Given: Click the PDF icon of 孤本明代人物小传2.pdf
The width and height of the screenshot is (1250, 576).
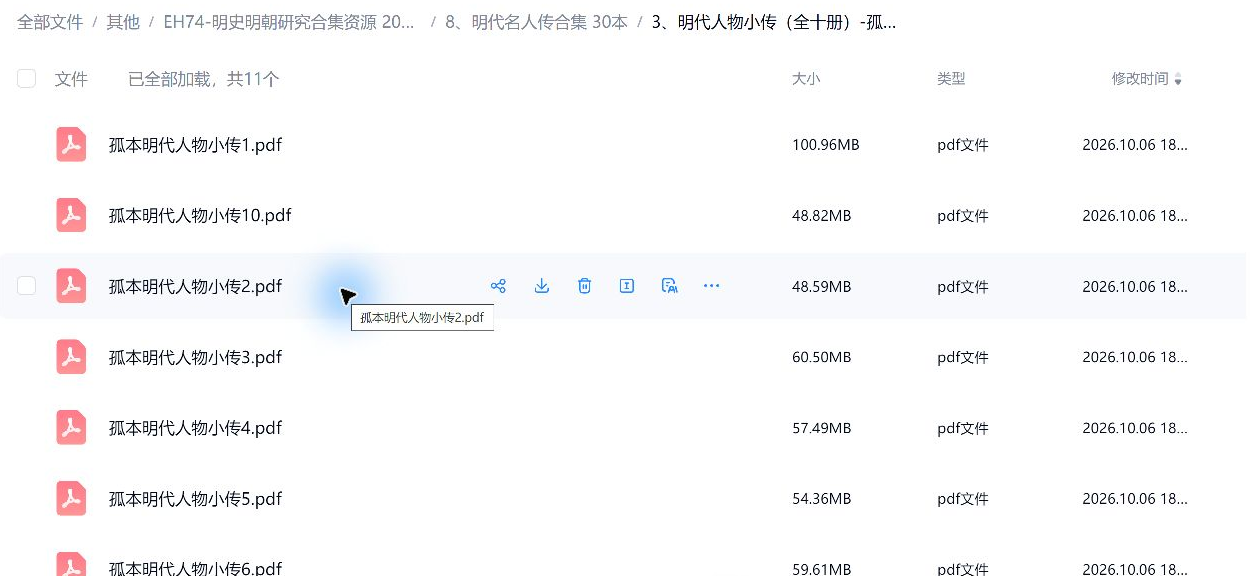Looking at the screenshot, I should point(71,286).
